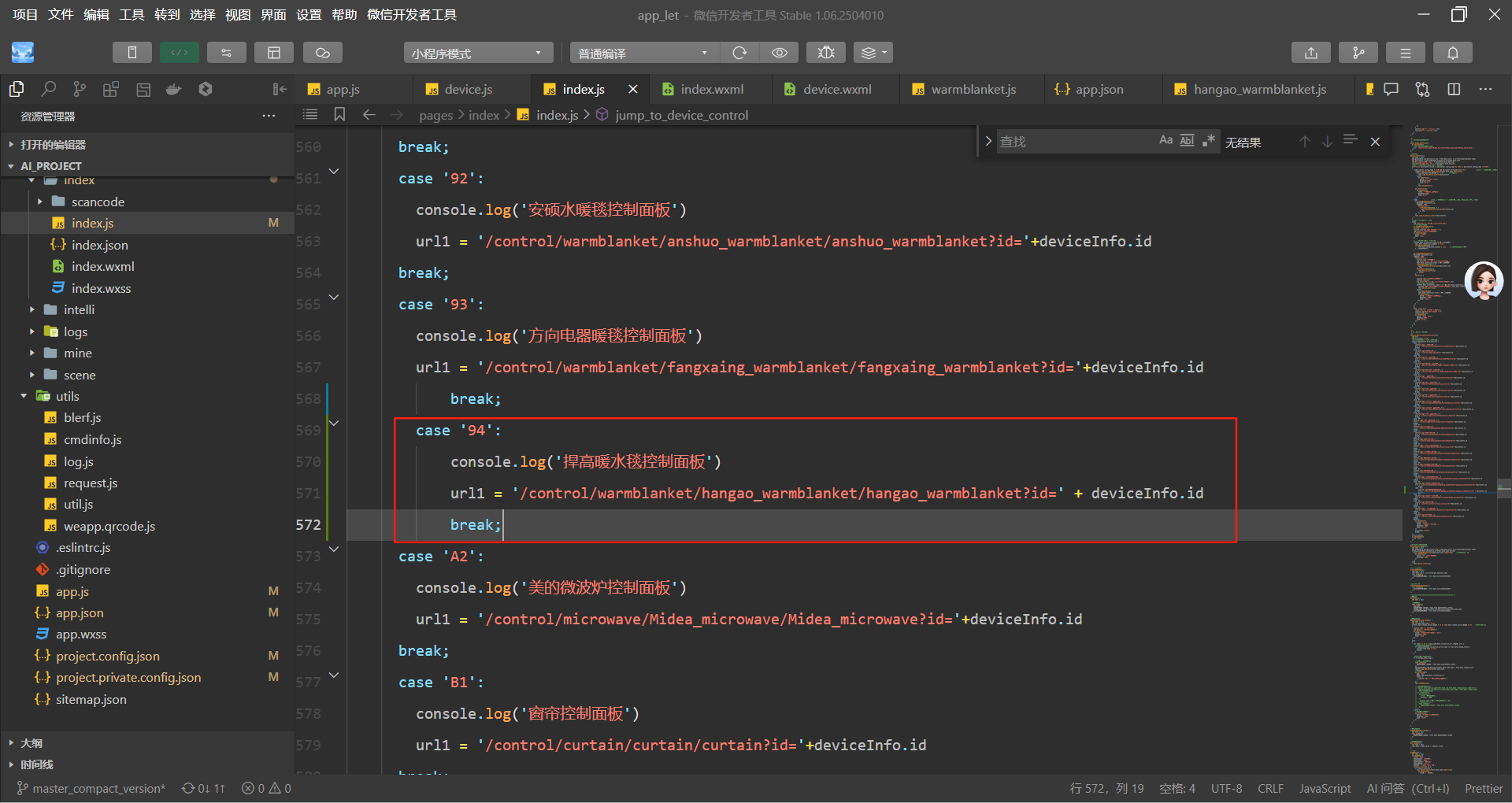Toggle the simulator panel button
Viewport: 1512px width, 803px height.
[x=132, y=53]
